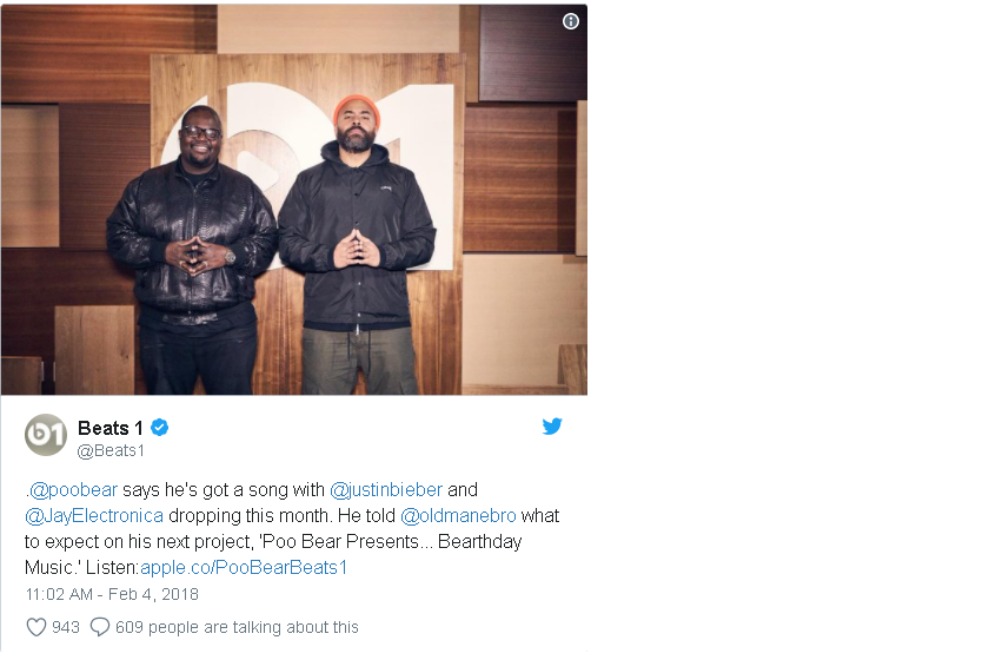Open the photo of two men
990x660 pixels.
click(294, 200)
